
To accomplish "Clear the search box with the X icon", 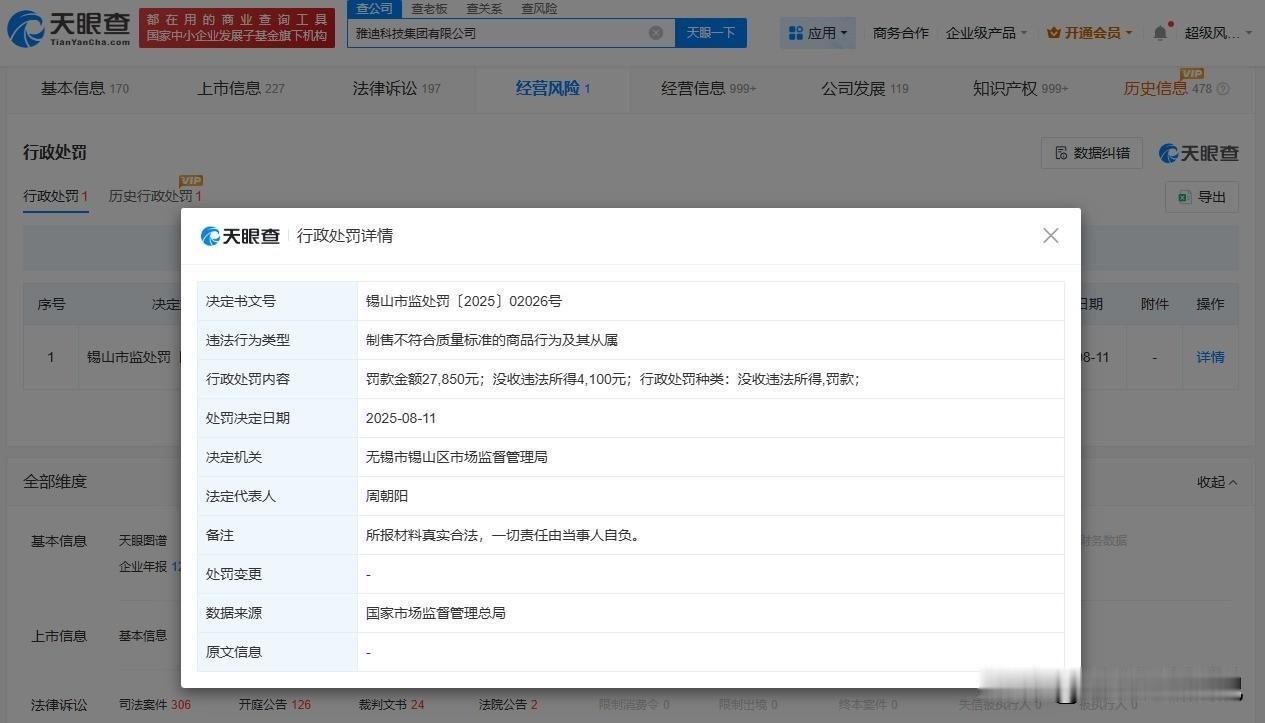I will pos(656,33).
